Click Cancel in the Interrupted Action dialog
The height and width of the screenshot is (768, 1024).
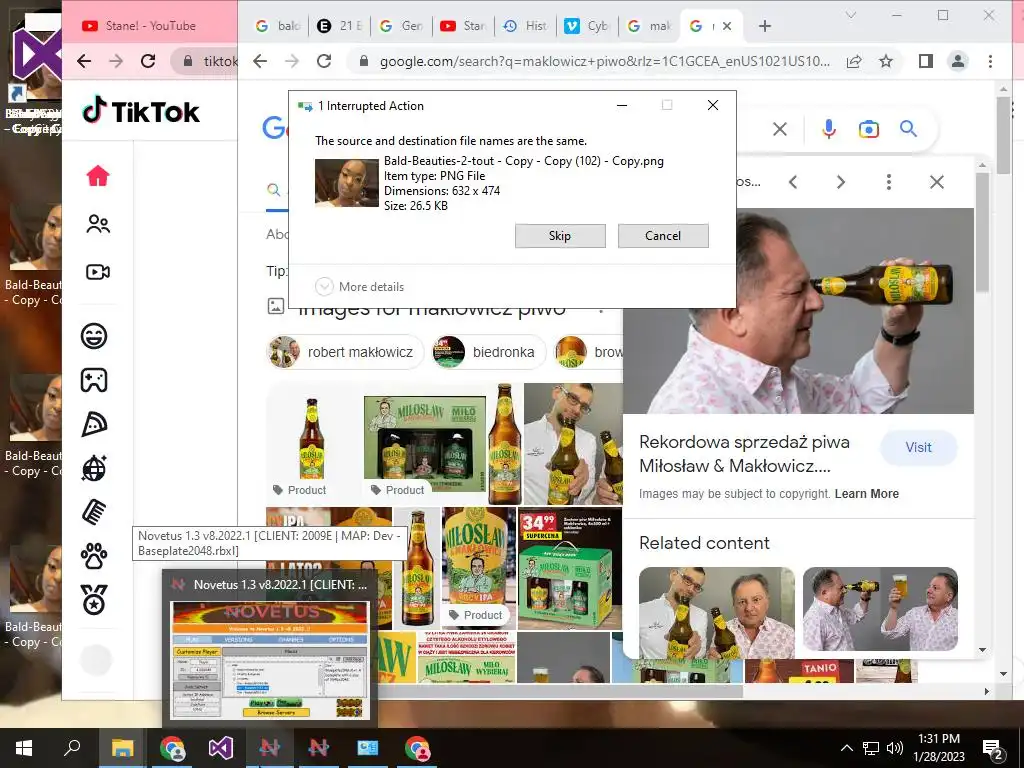point(663,236)
